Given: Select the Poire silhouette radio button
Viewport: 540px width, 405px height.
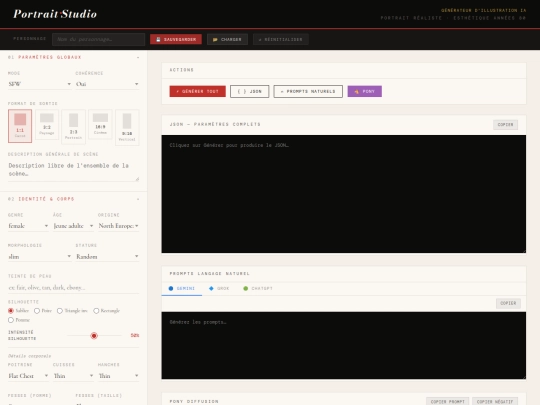Looking at the screenshot, I should click(37, 311).
